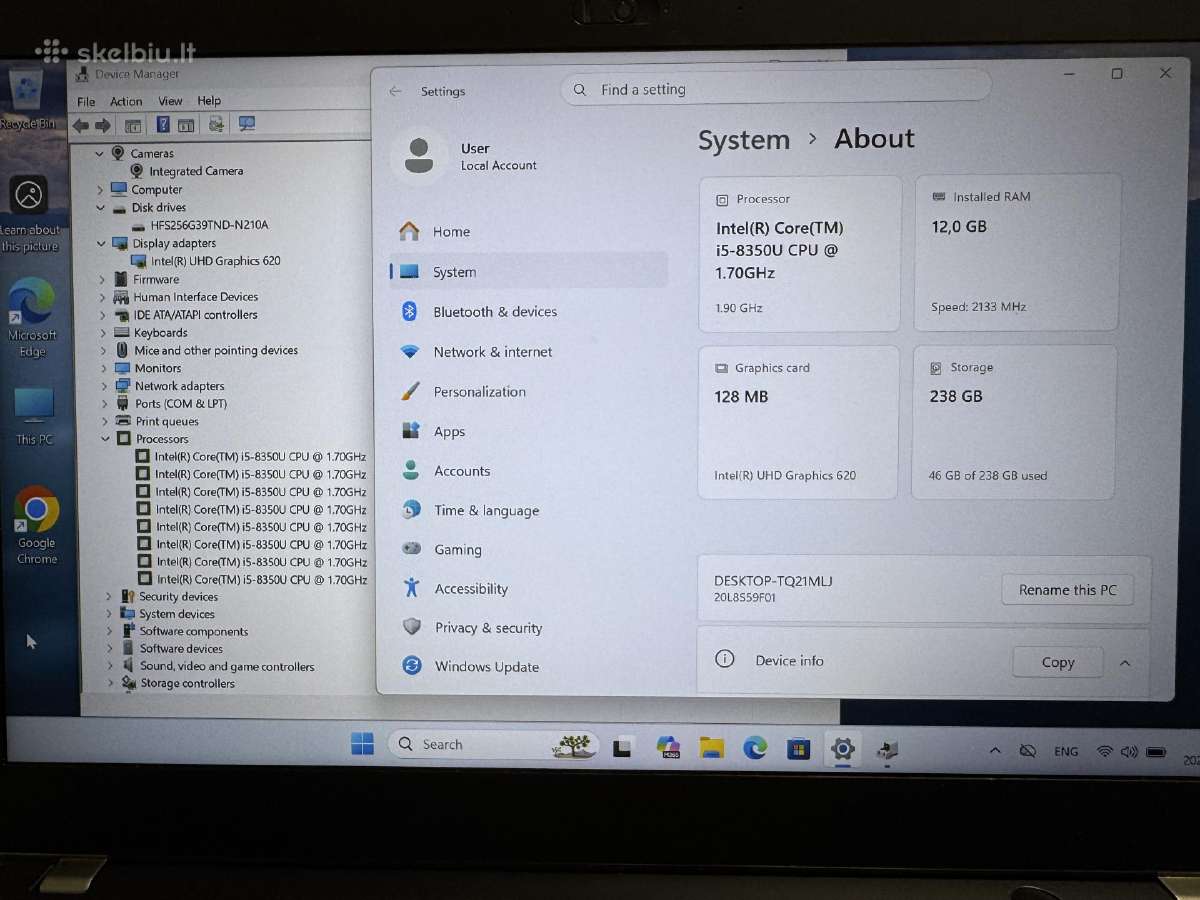Select Human Interface Devices node

pyautogui.click(x=196, y=297)
